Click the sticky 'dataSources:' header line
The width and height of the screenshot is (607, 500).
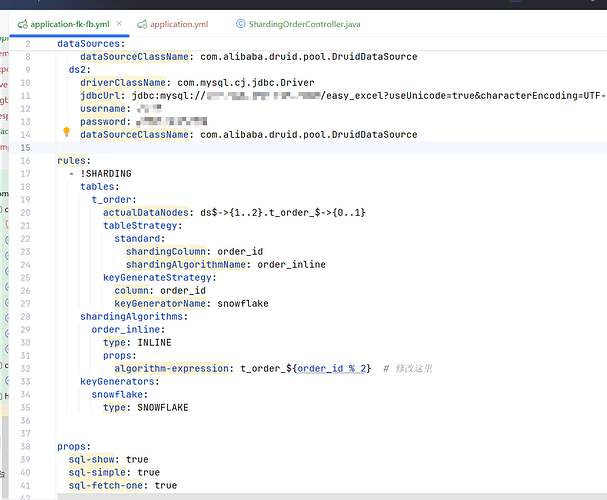[x=91, y=44]
